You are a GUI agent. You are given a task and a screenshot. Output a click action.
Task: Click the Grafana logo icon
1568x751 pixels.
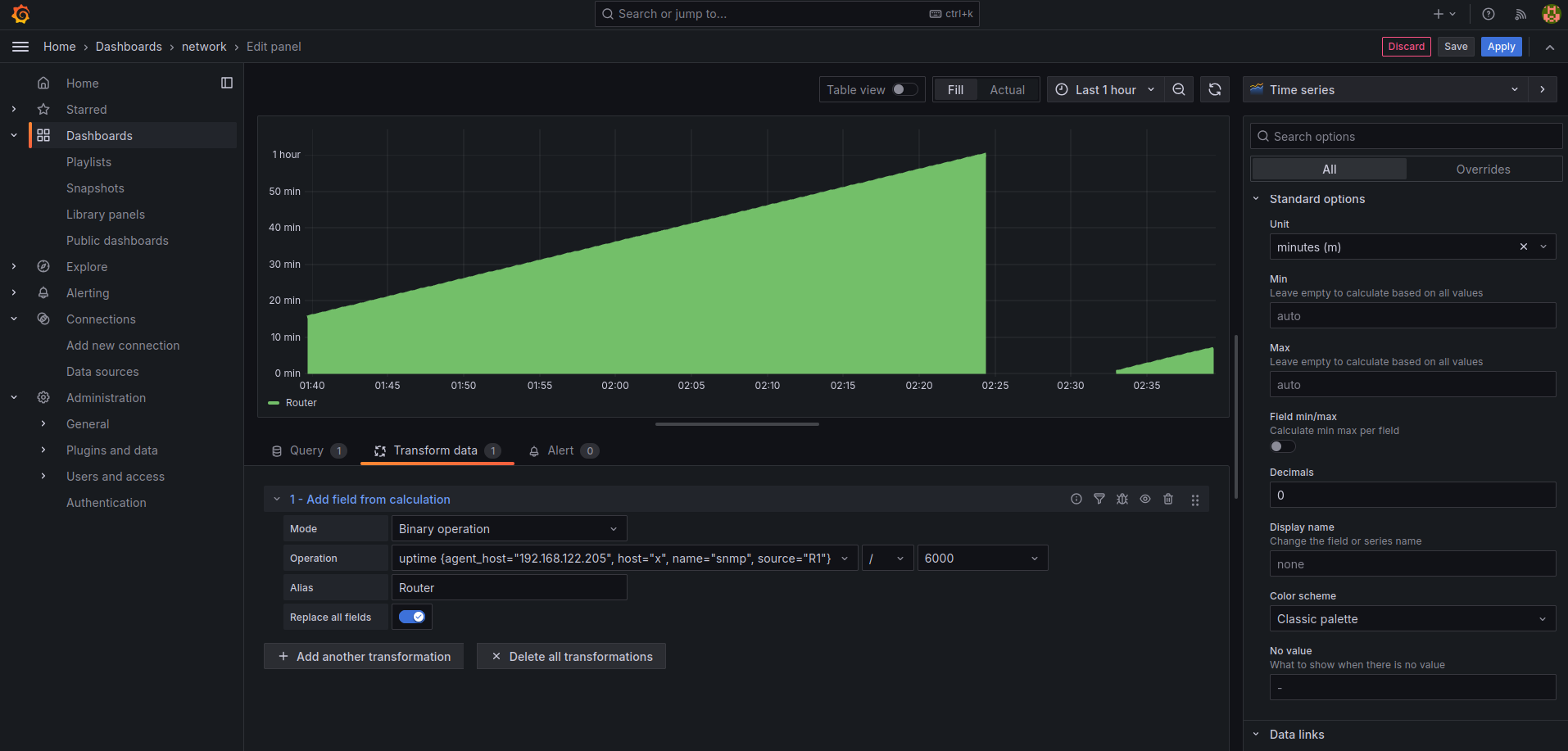pos(20,14)
